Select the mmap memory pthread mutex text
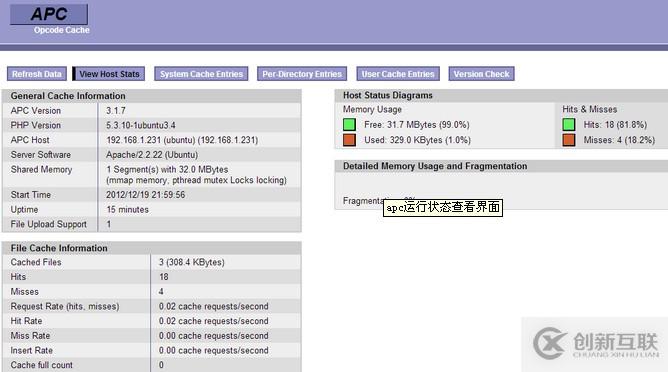 click(196, 180)
